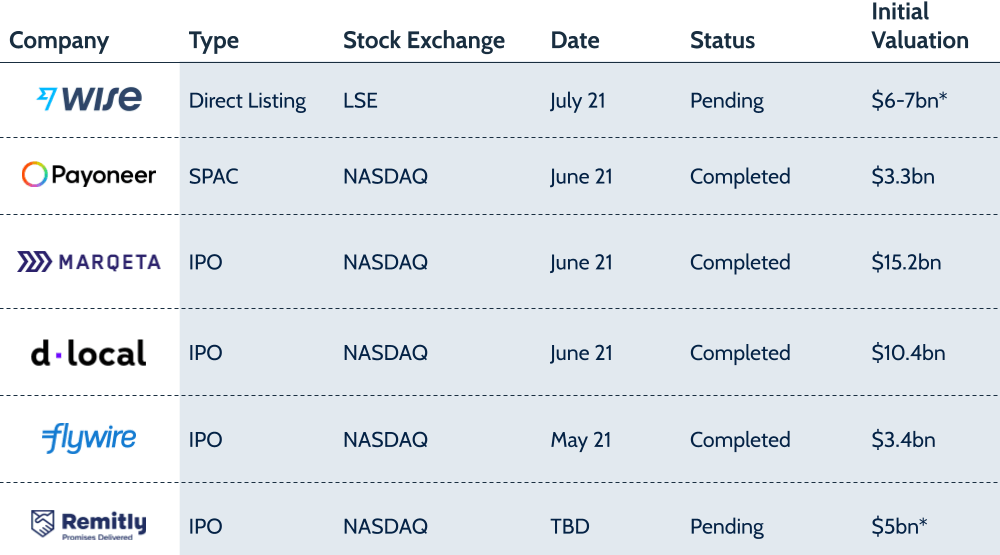Viewport: 1000px width, 555px height.
Task: Click the Payoneer logo
Action: click(x=89, y=176)
